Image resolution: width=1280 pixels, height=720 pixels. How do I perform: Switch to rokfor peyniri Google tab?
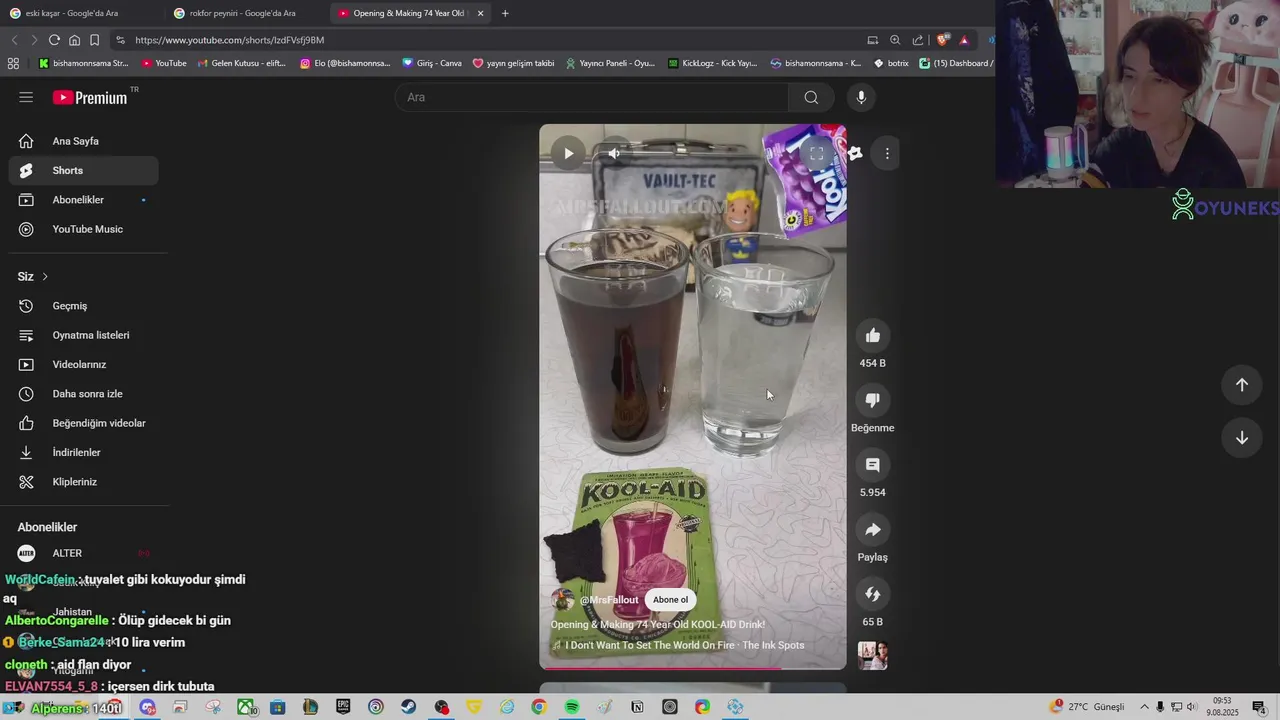[x=243, y=13]
